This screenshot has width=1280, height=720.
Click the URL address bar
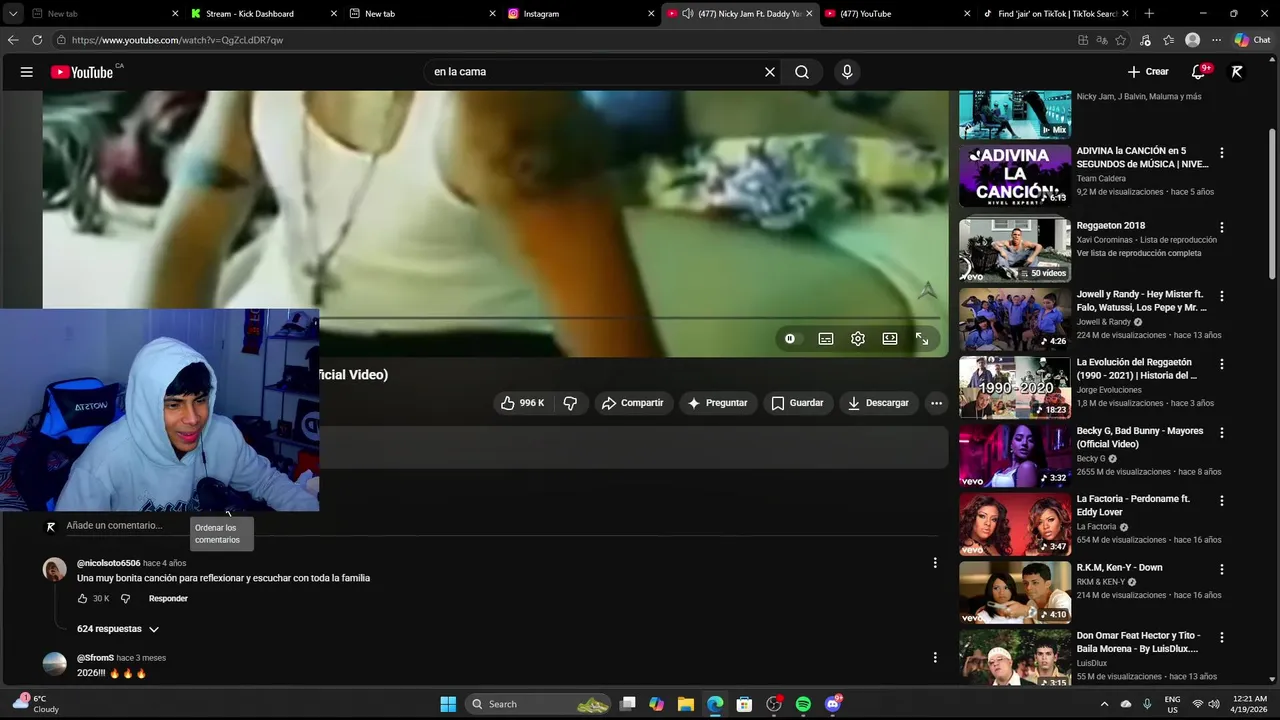coord(560,40)
